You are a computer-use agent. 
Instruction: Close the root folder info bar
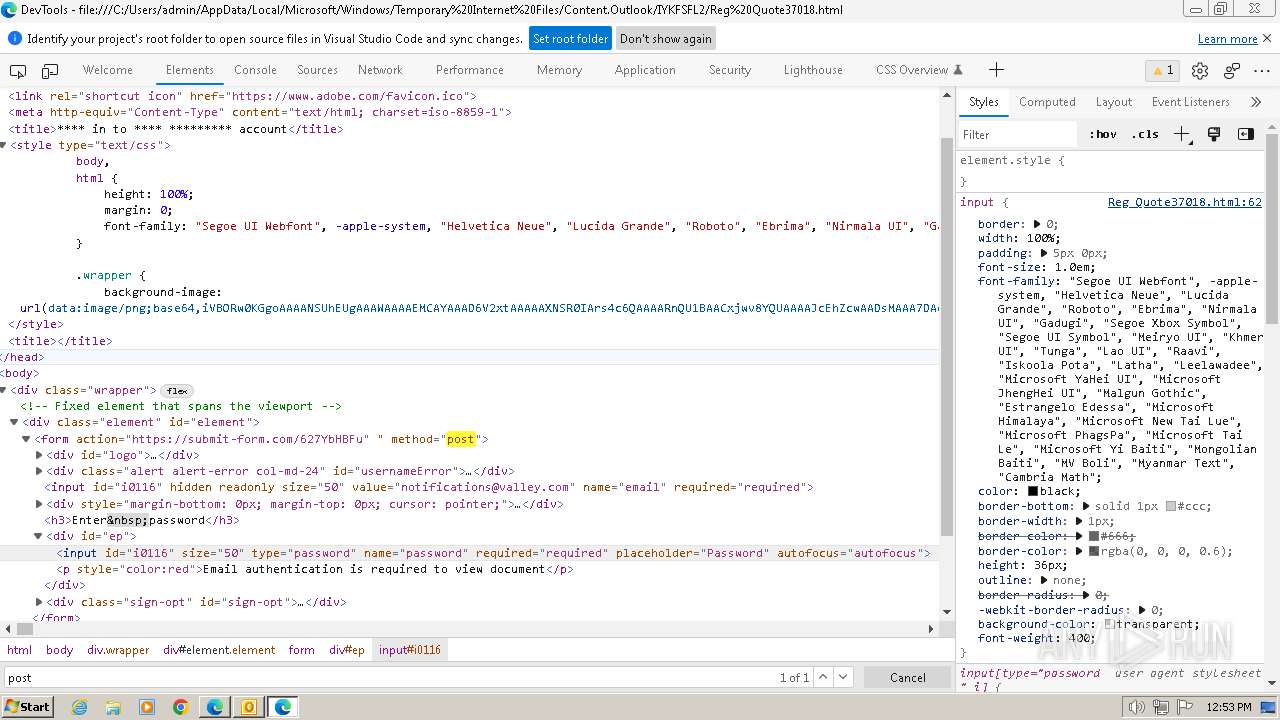1266,38
